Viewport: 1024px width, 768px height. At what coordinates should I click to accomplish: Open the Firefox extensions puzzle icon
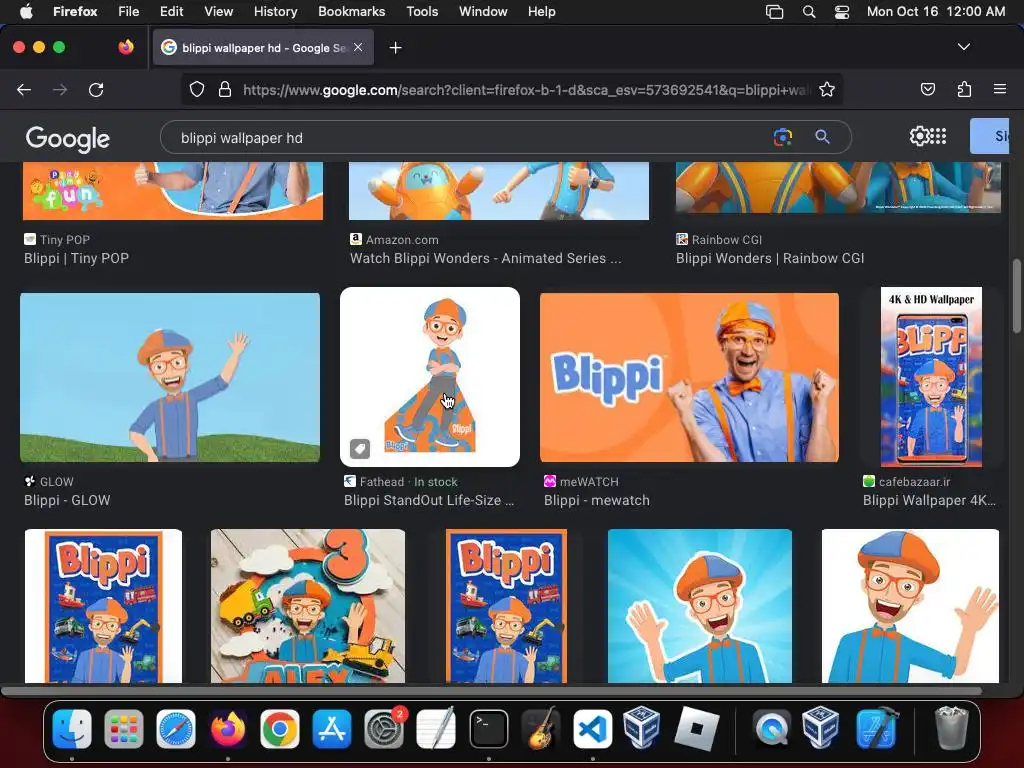[964, 89]
